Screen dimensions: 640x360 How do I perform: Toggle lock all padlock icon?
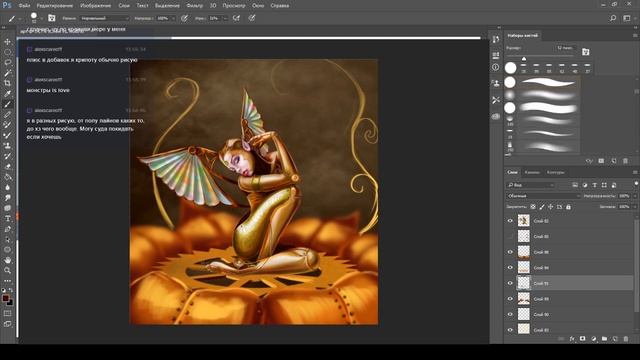(568, 207)
